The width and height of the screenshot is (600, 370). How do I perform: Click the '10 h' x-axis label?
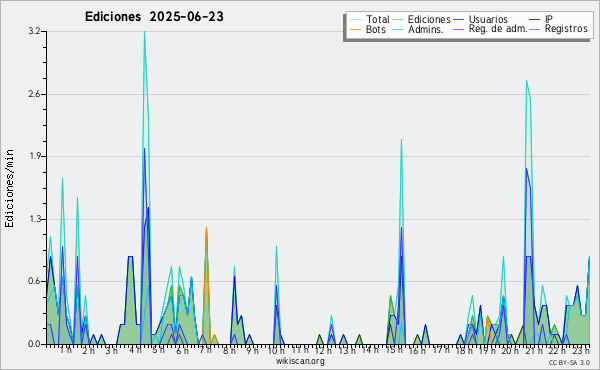276,350
